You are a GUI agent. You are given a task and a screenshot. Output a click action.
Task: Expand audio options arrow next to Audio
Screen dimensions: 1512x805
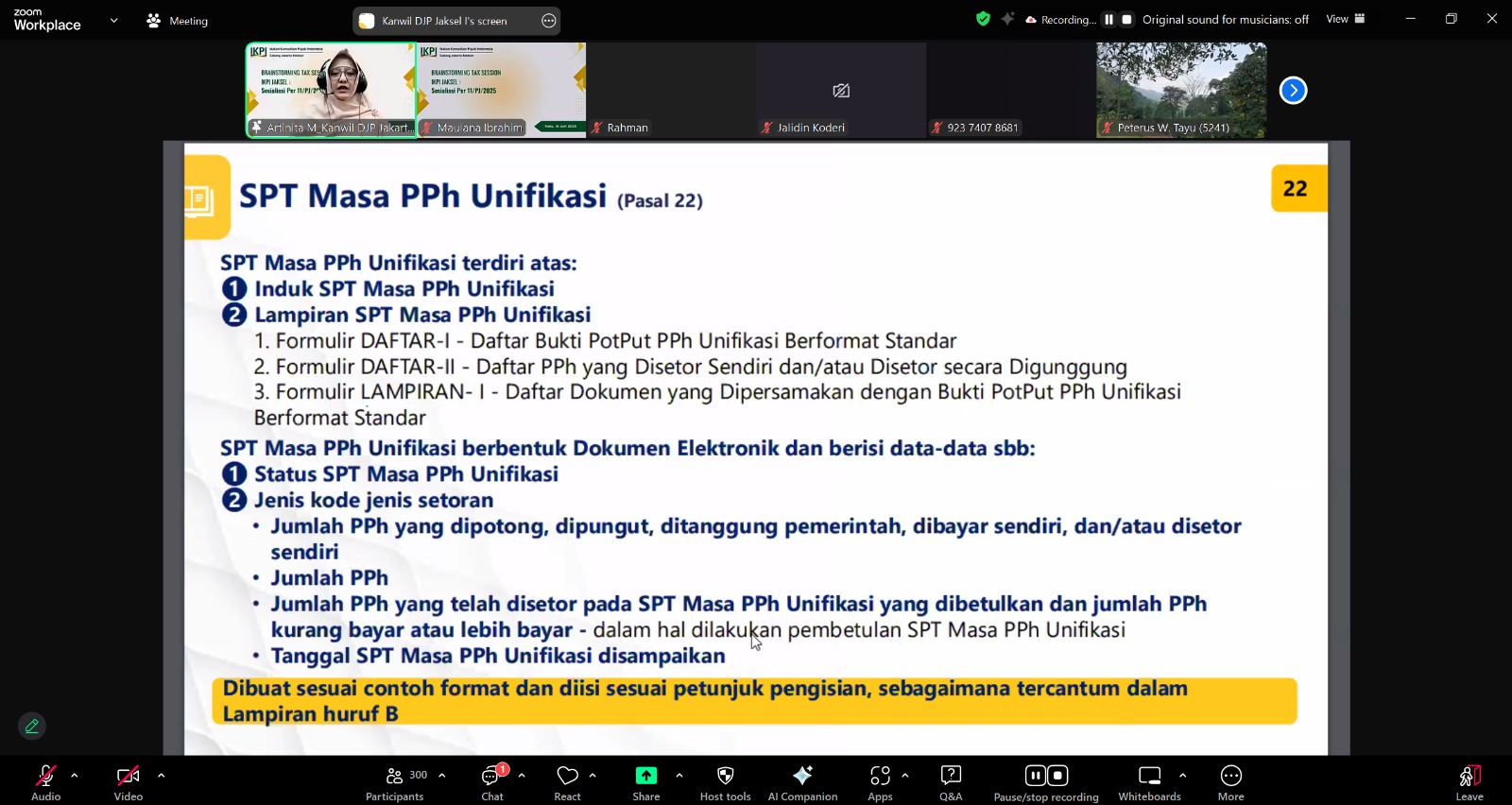coord(75,775)
